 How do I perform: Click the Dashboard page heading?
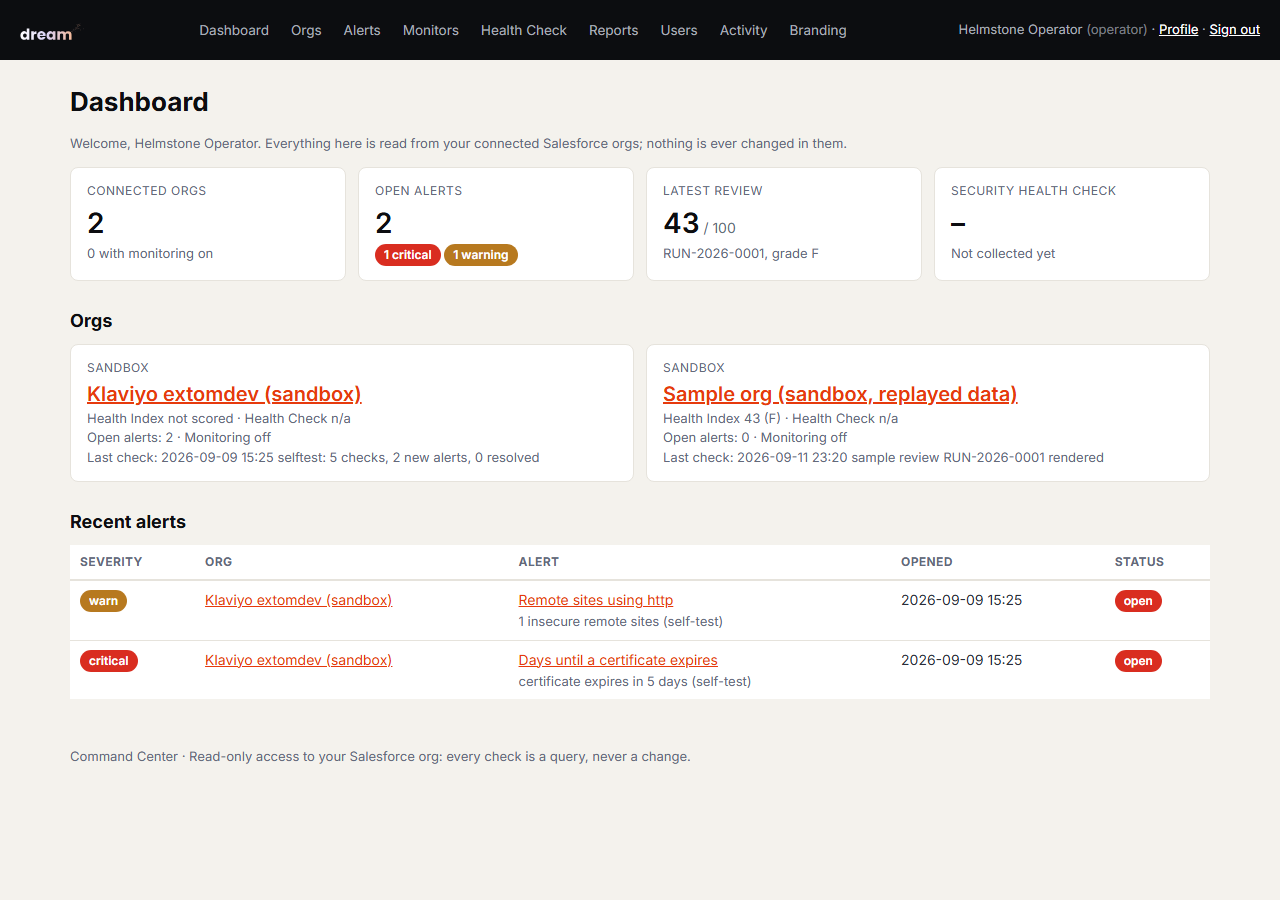(x=139, y=102)
